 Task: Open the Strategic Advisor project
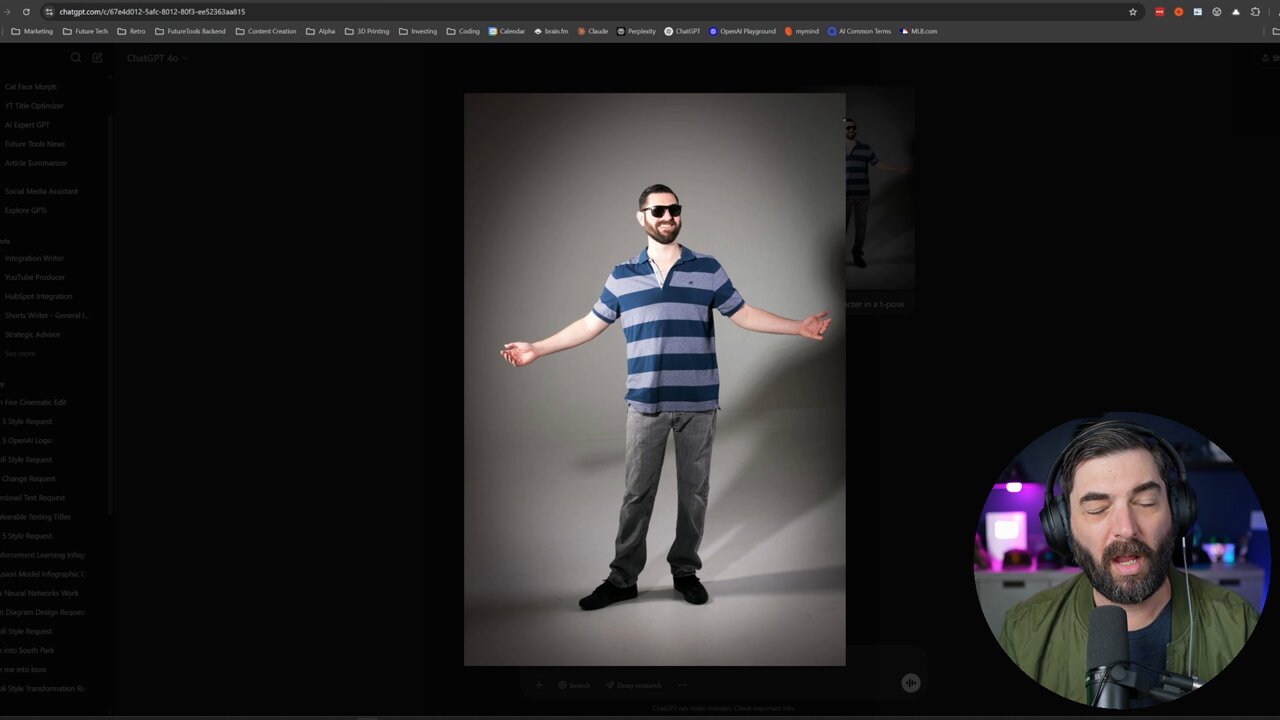[x=32, y=334]
